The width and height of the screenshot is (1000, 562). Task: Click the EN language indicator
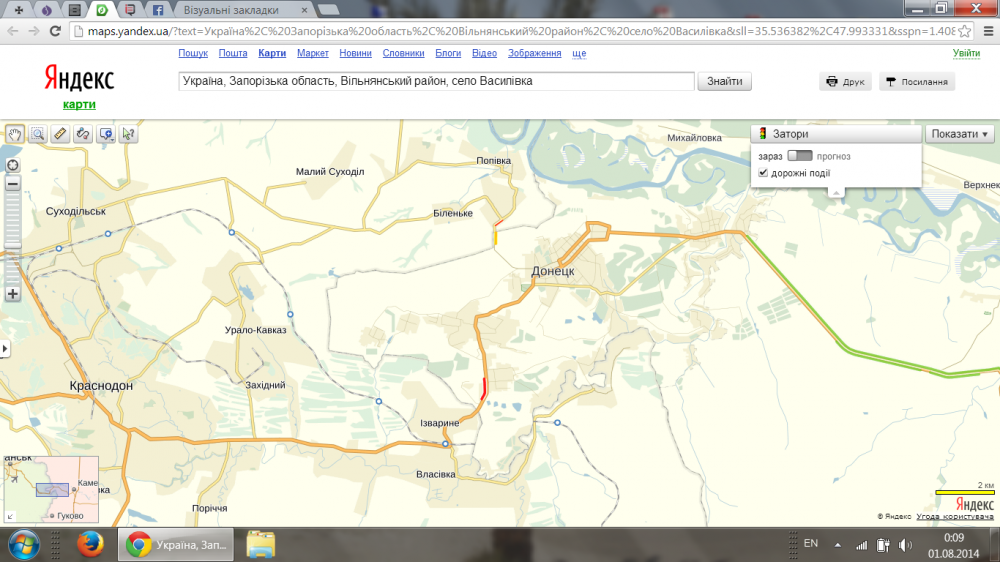[x=811, y=544]
